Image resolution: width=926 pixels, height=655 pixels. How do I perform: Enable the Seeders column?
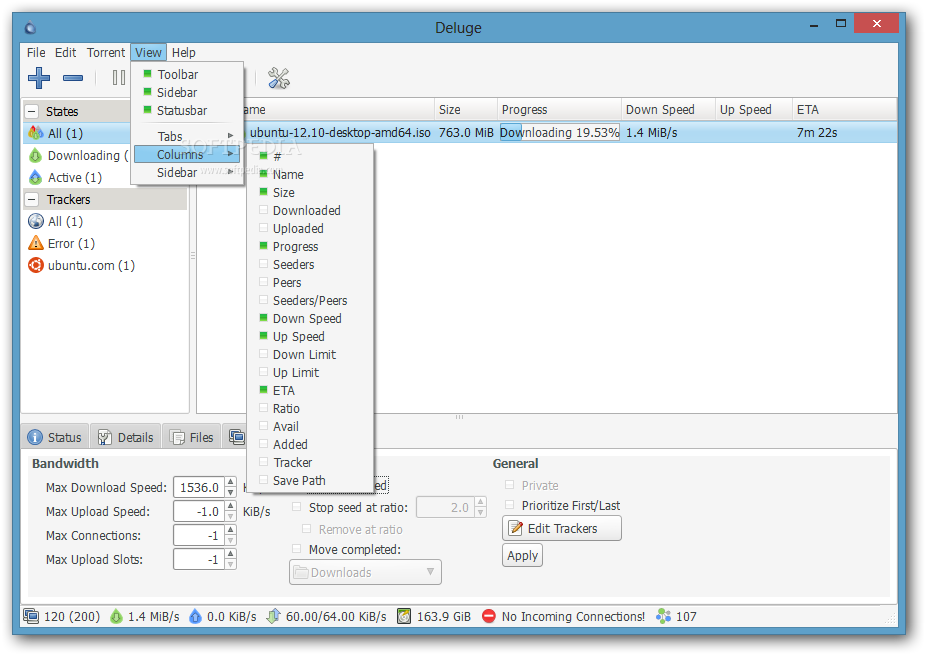(311, 265)
